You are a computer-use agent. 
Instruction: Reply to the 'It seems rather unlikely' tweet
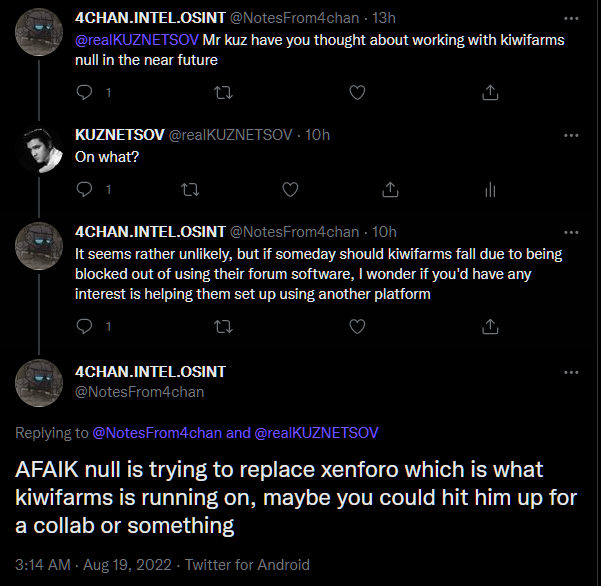(85, 326)
